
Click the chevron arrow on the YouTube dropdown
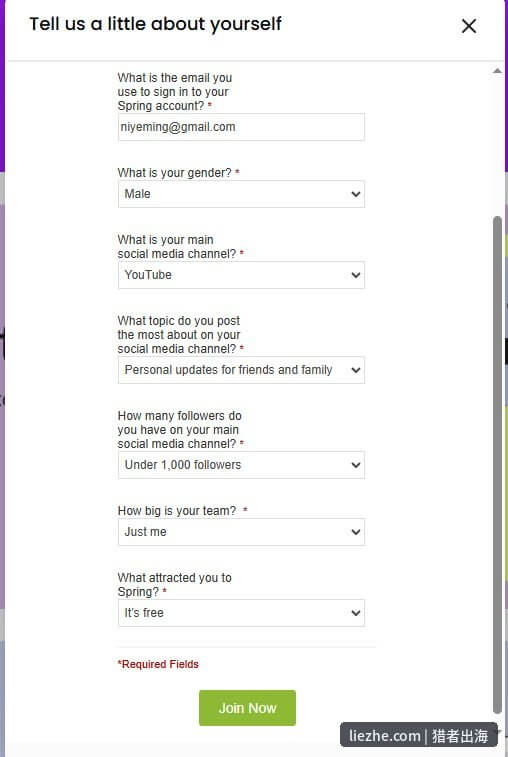(356, 275)
